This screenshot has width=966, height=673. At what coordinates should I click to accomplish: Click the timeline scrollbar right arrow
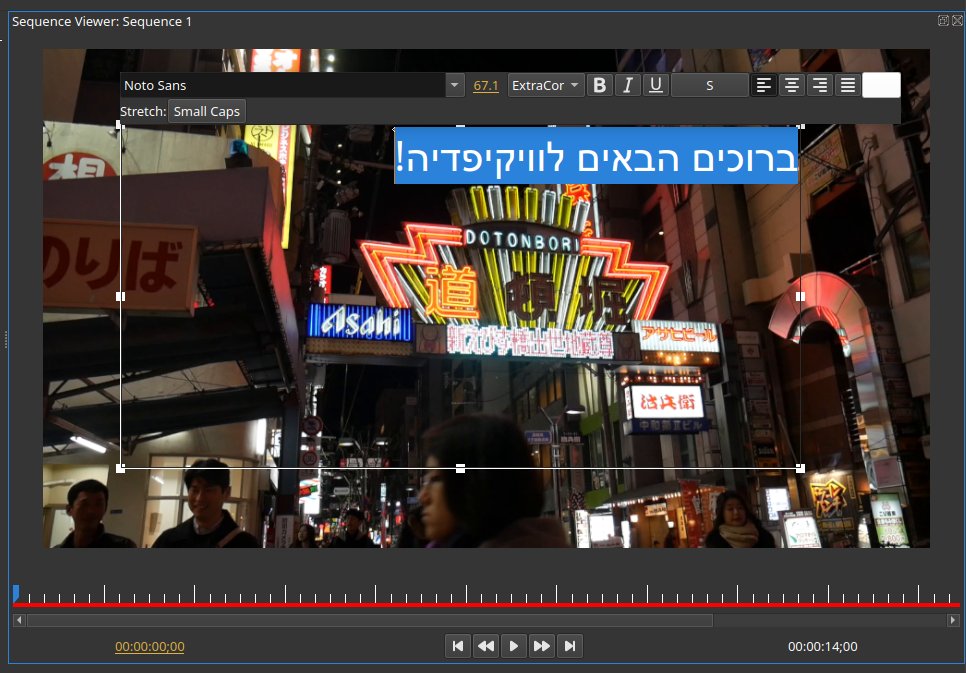(x=954, y=620)
